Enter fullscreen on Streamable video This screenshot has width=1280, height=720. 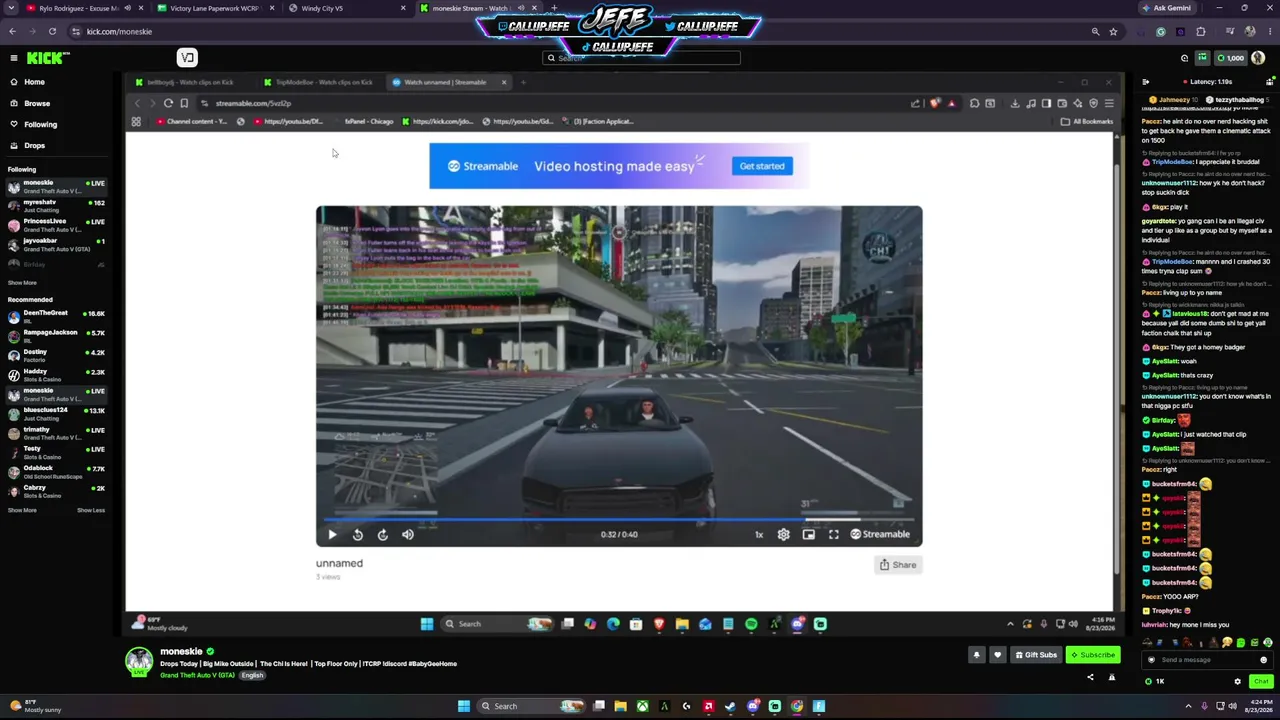click(x=833, y=535)
